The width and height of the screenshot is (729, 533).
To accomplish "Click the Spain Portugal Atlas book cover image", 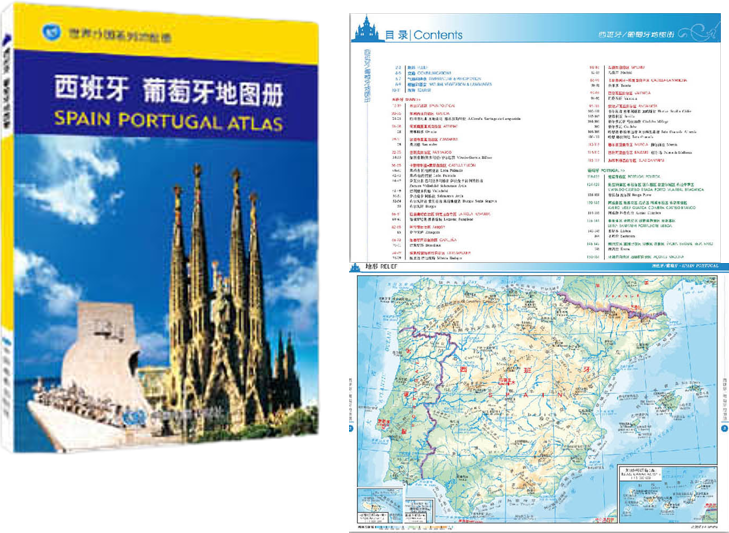I will tap(160, 228).
